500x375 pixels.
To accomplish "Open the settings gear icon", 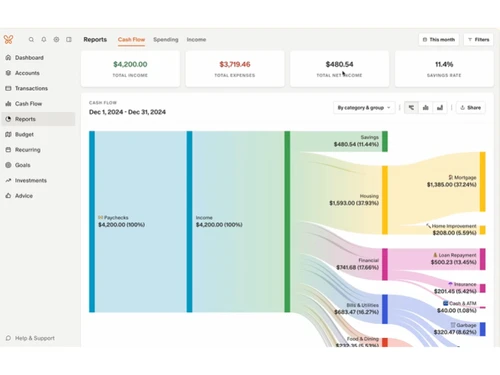I will pyautogui.click(x=56, y=39).
